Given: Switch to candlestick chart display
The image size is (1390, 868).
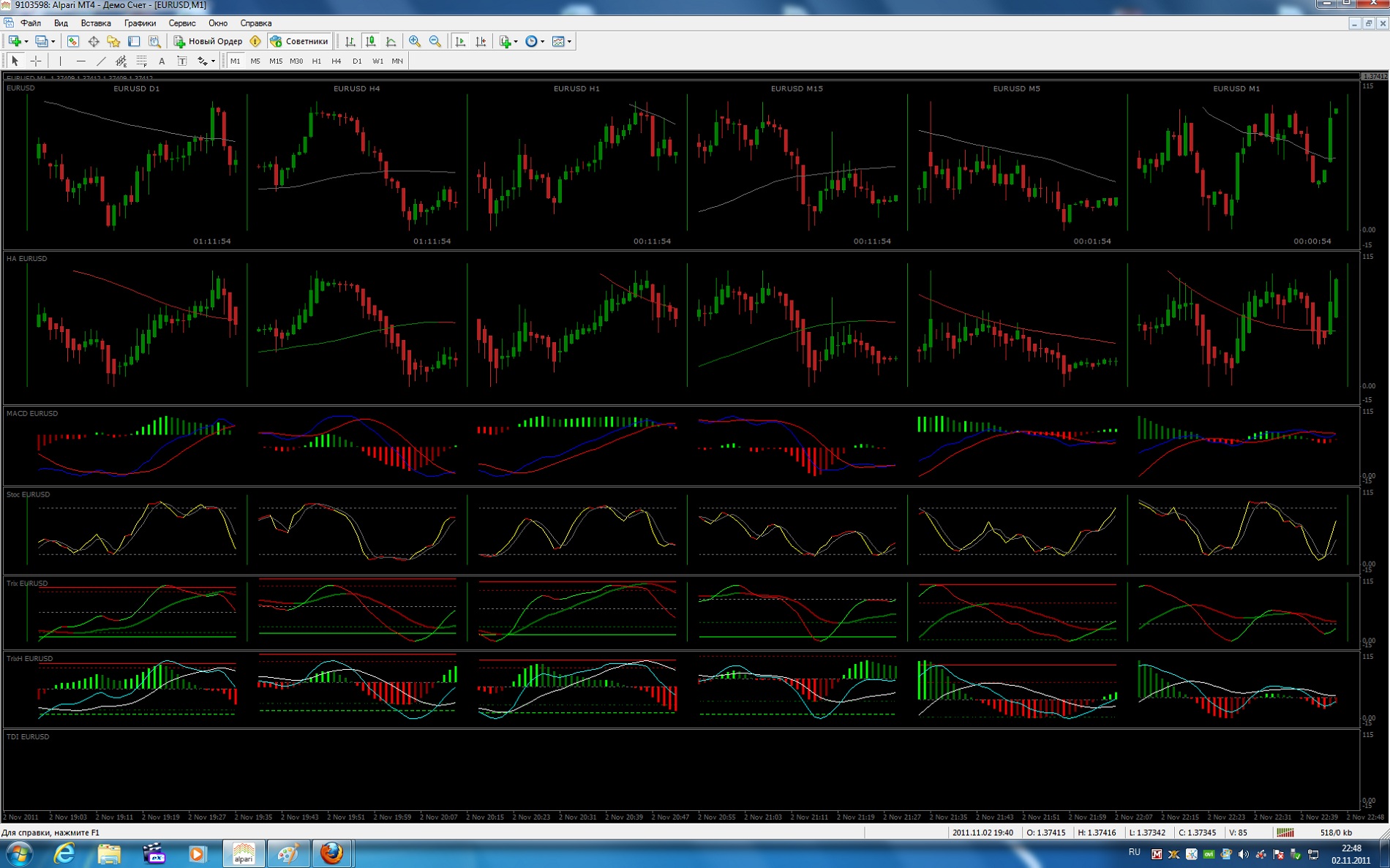Looking at the screenshot, I should click(x=371, y=41).
